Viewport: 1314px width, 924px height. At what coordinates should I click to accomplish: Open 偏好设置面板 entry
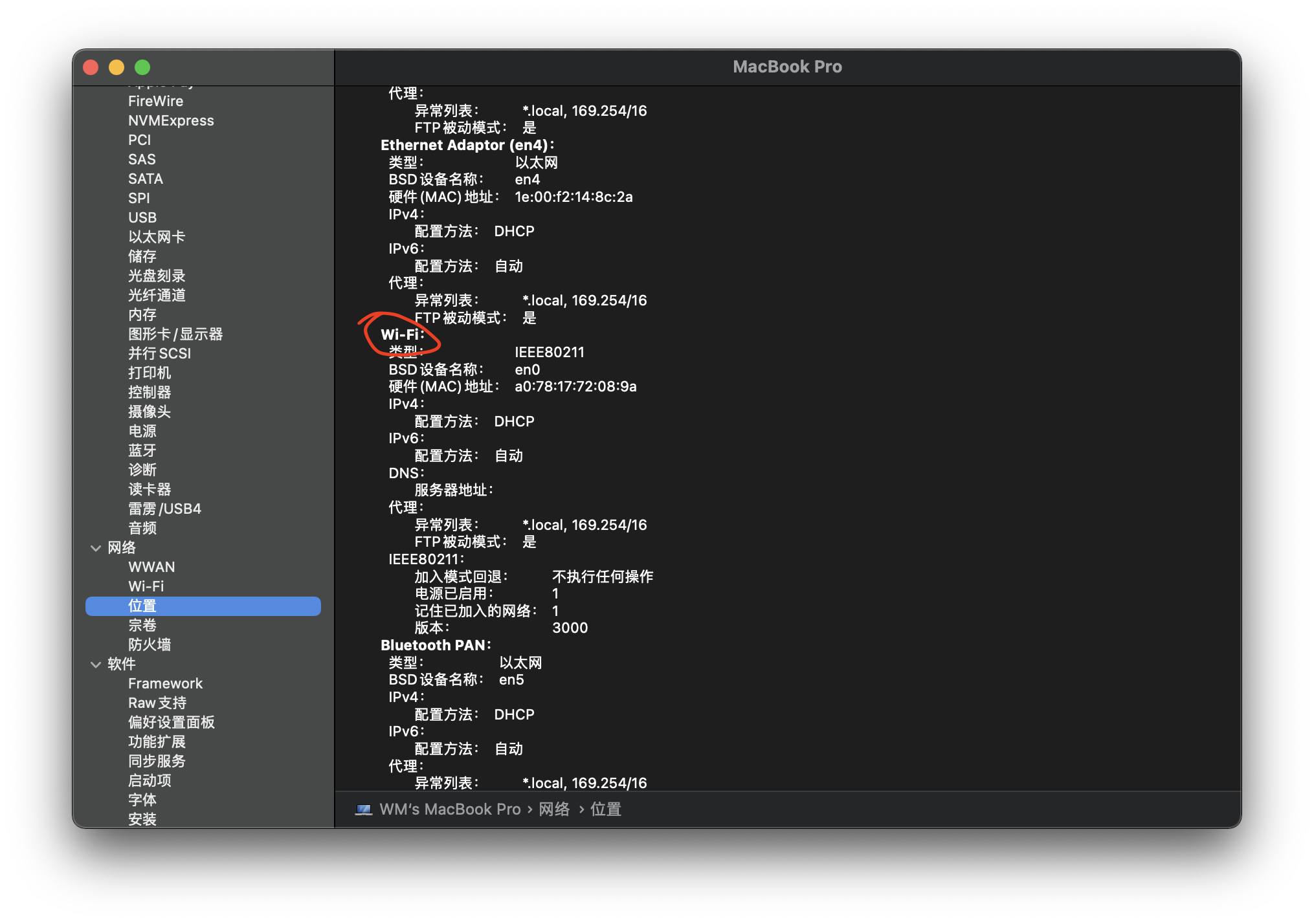(172, 722)
